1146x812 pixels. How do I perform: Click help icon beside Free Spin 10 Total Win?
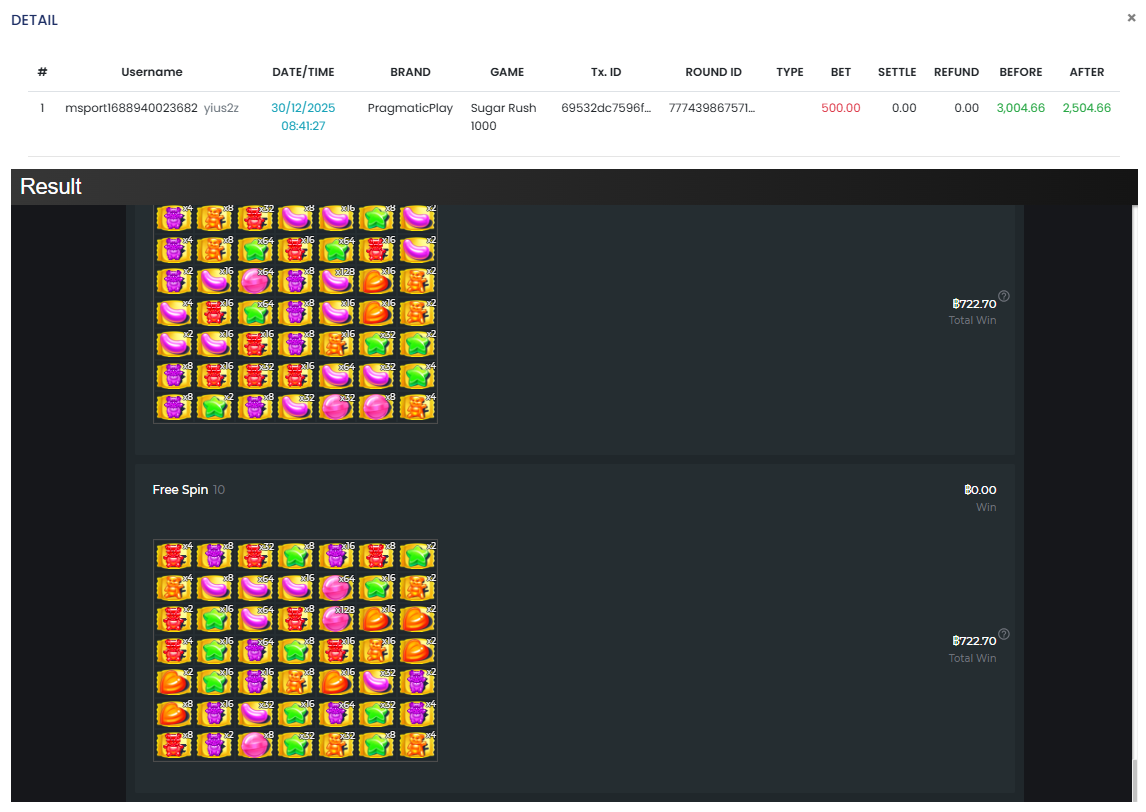1004,634
